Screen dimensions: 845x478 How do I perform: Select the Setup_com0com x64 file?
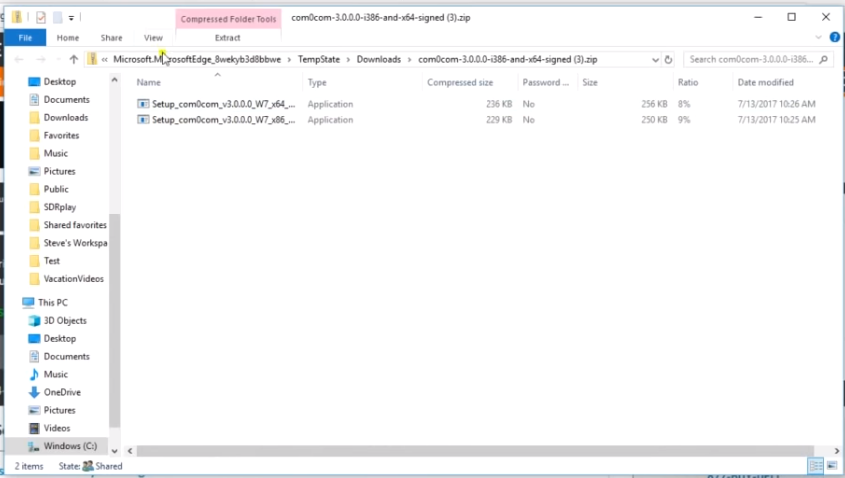click(x=223, y=104)
